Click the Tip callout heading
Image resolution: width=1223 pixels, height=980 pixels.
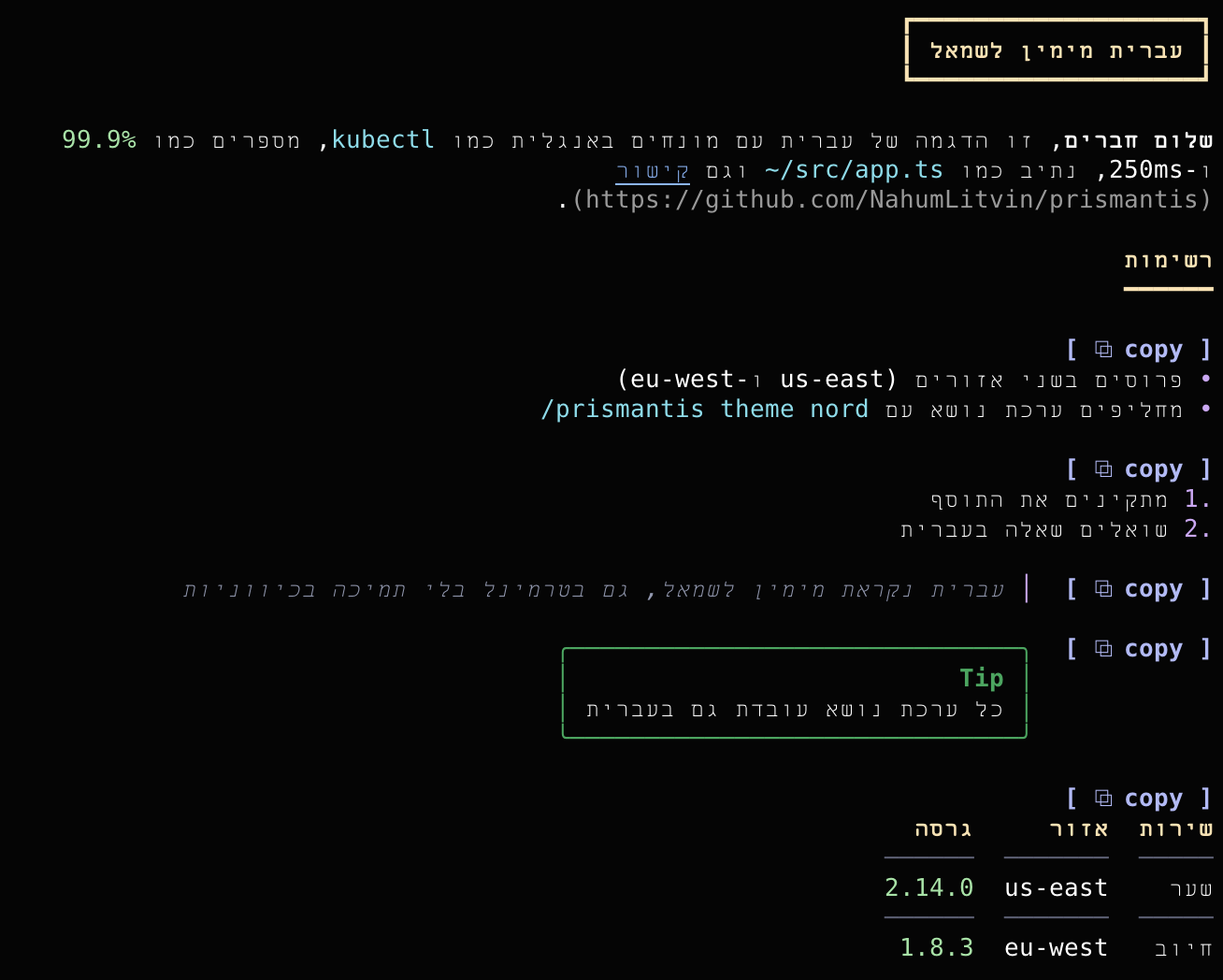982,678
